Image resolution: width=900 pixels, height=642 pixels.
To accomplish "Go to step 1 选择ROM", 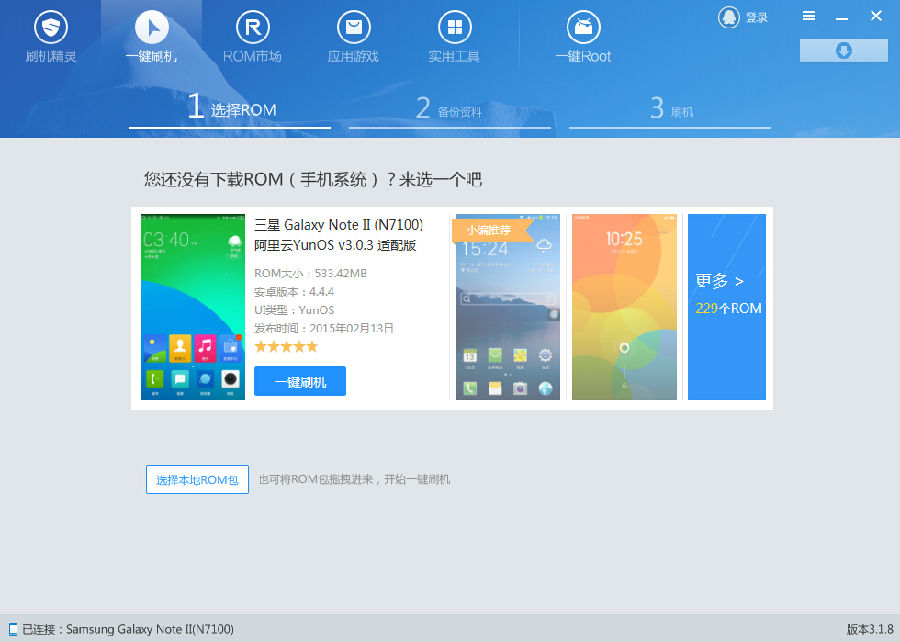I will (x=230, y=108).
